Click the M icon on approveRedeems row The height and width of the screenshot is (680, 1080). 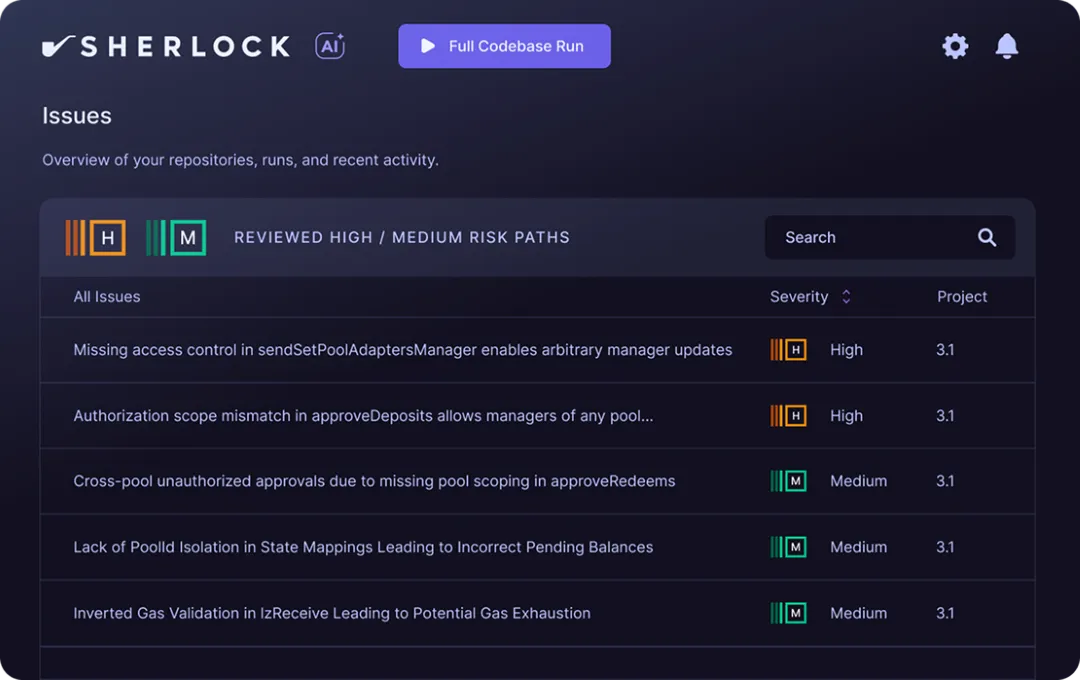789,481
